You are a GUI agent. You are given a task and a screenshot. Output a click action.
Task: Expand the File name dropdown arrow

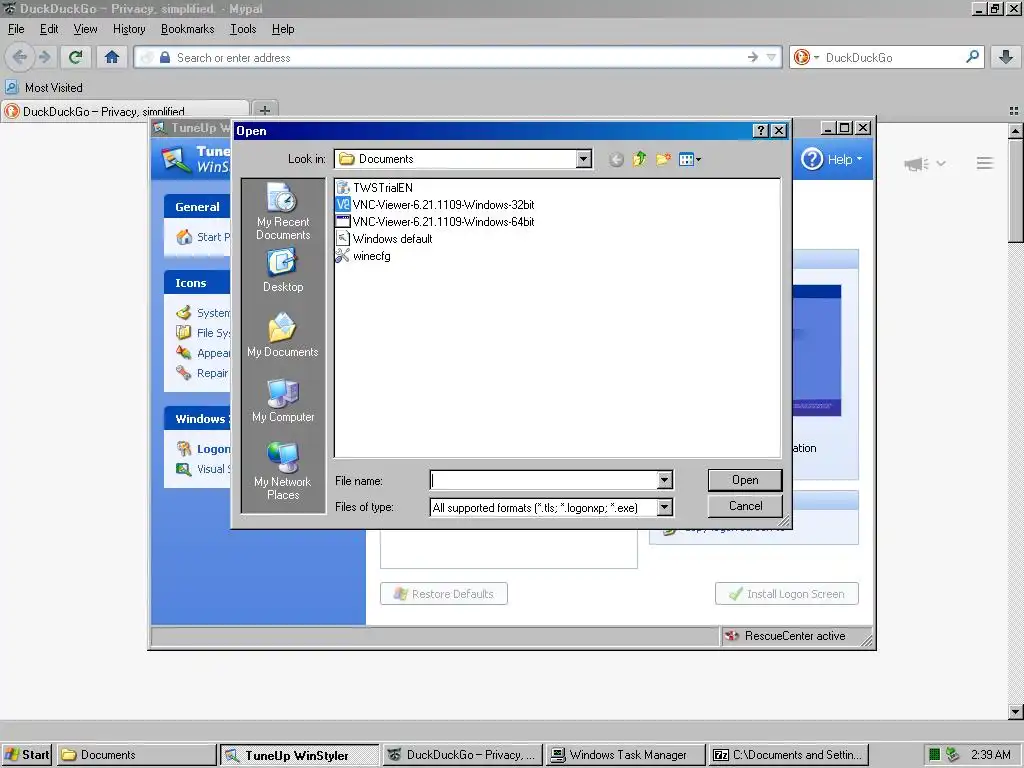click(664, 480)
